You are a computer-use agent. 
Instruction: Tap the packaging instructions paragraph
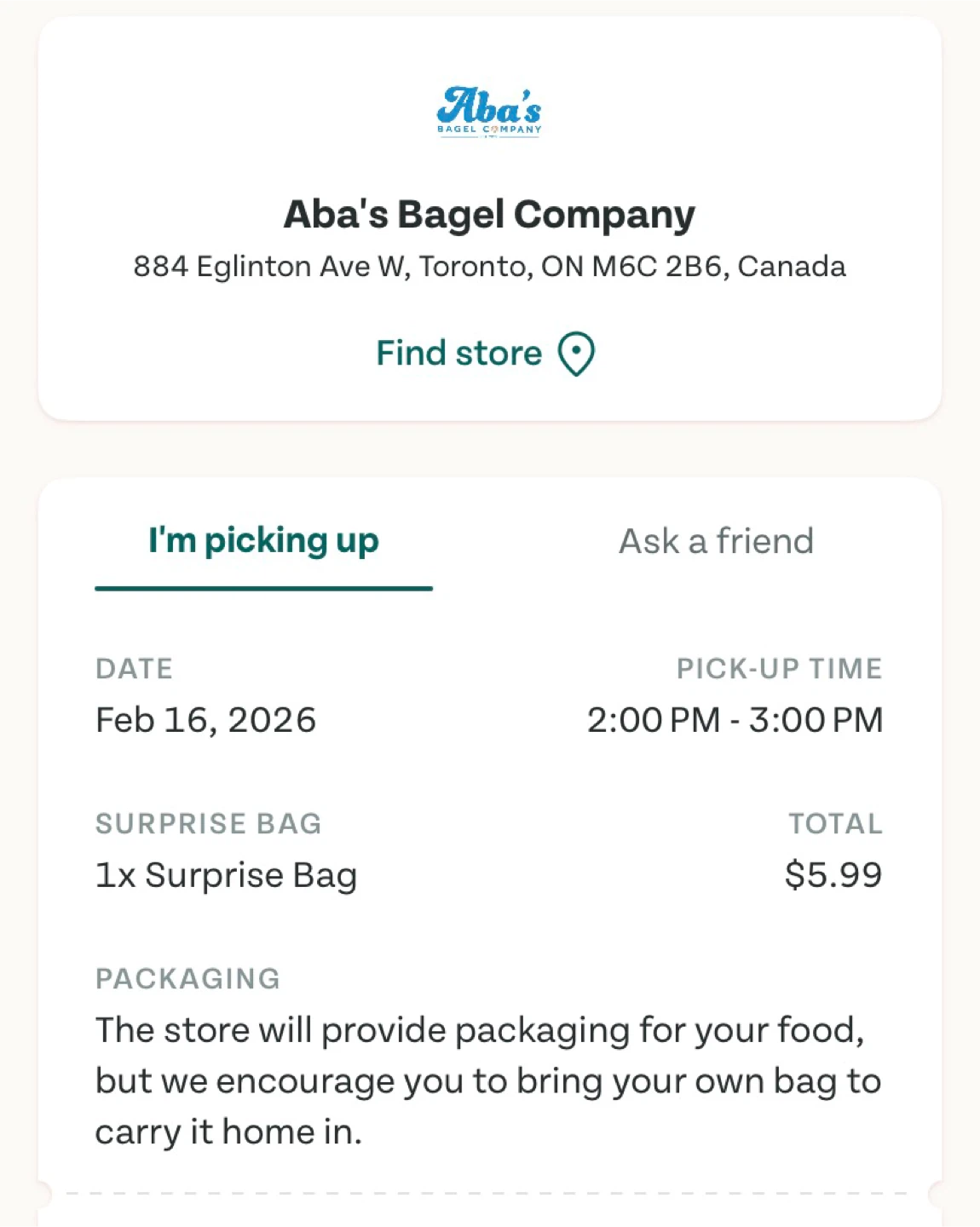click(x=487, y=1081)
